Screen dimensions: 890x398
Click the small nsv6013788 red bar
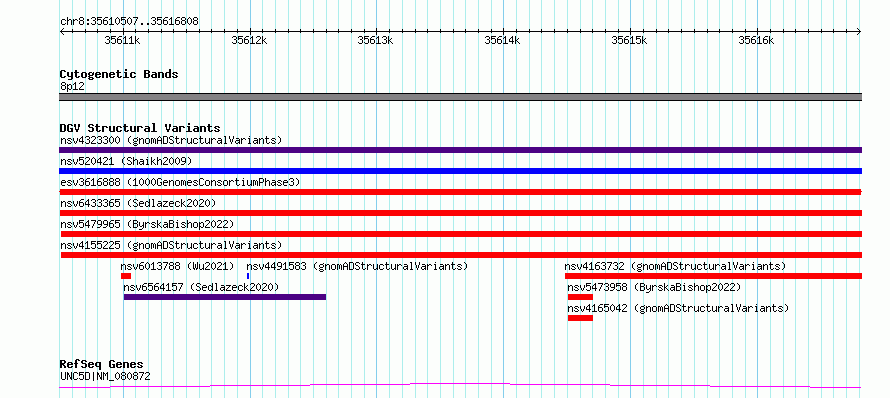tap(126, 276)
